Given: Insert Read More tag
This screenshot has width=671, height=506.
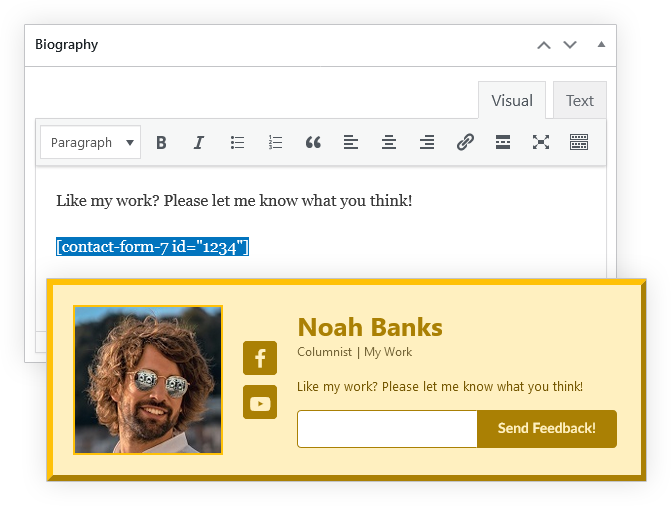Looking at the screenshot, I should [503, 143].
